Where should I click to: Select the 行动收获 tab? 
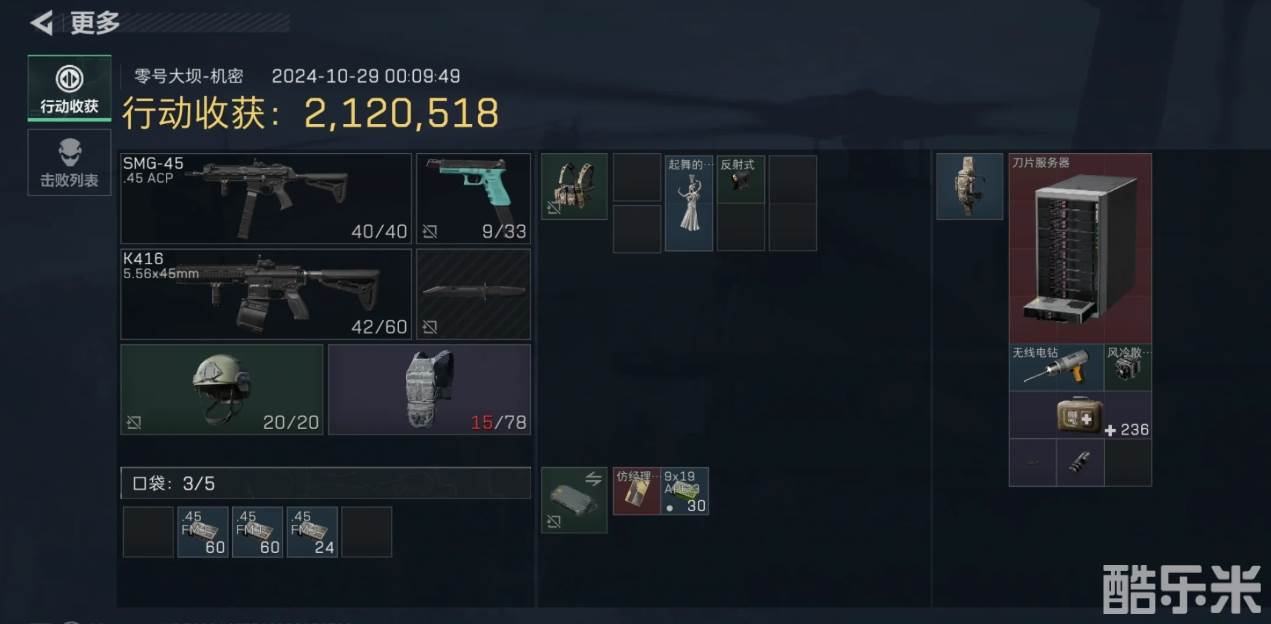click(x=69, y=88)
